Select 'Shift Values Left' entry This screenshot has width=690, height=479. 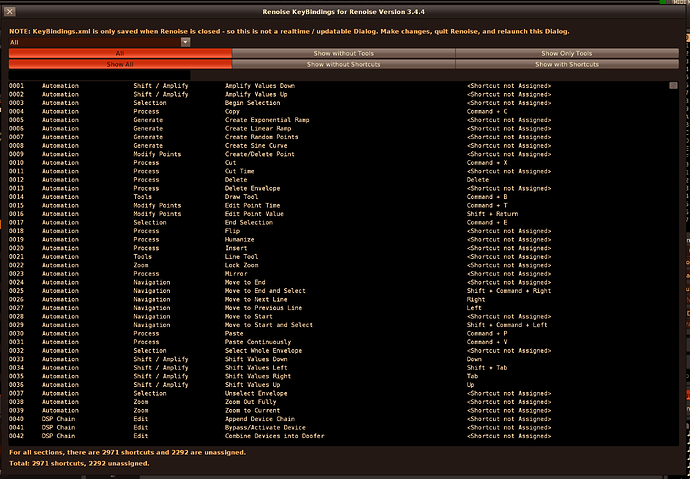coord(256,368)
